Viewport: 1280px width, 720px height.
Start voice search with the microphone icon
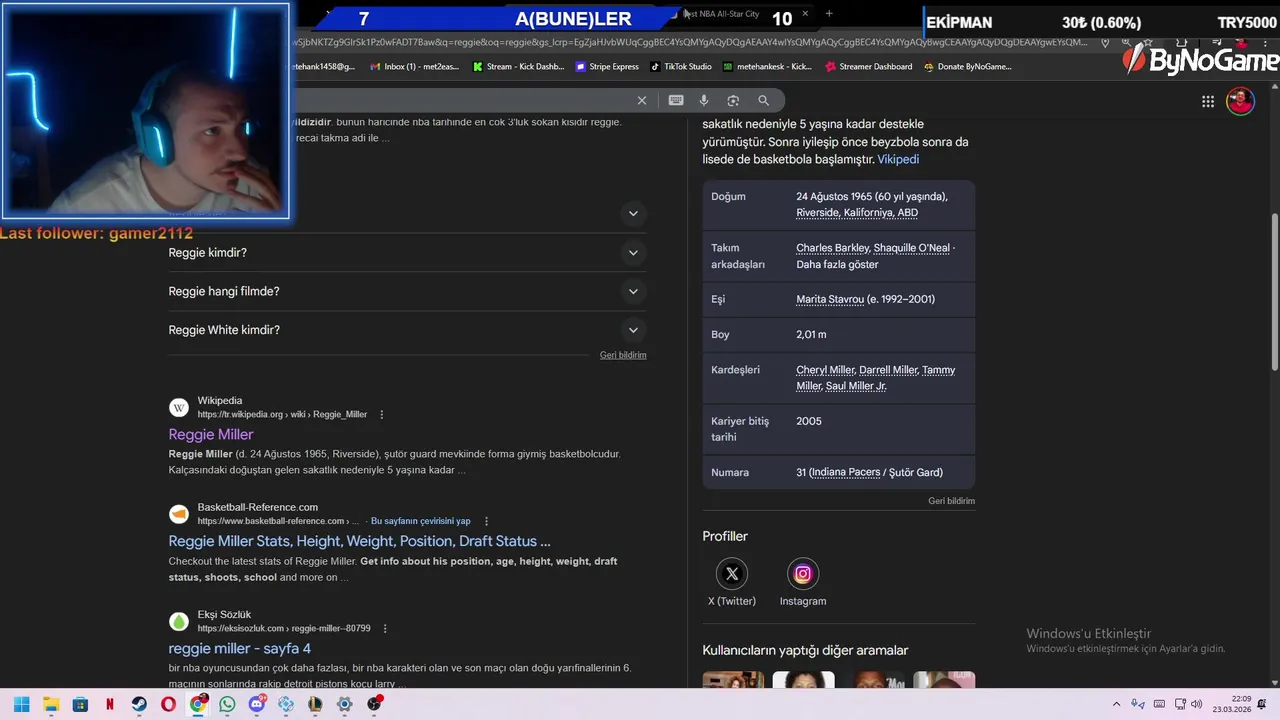click(x=704, y=100)
